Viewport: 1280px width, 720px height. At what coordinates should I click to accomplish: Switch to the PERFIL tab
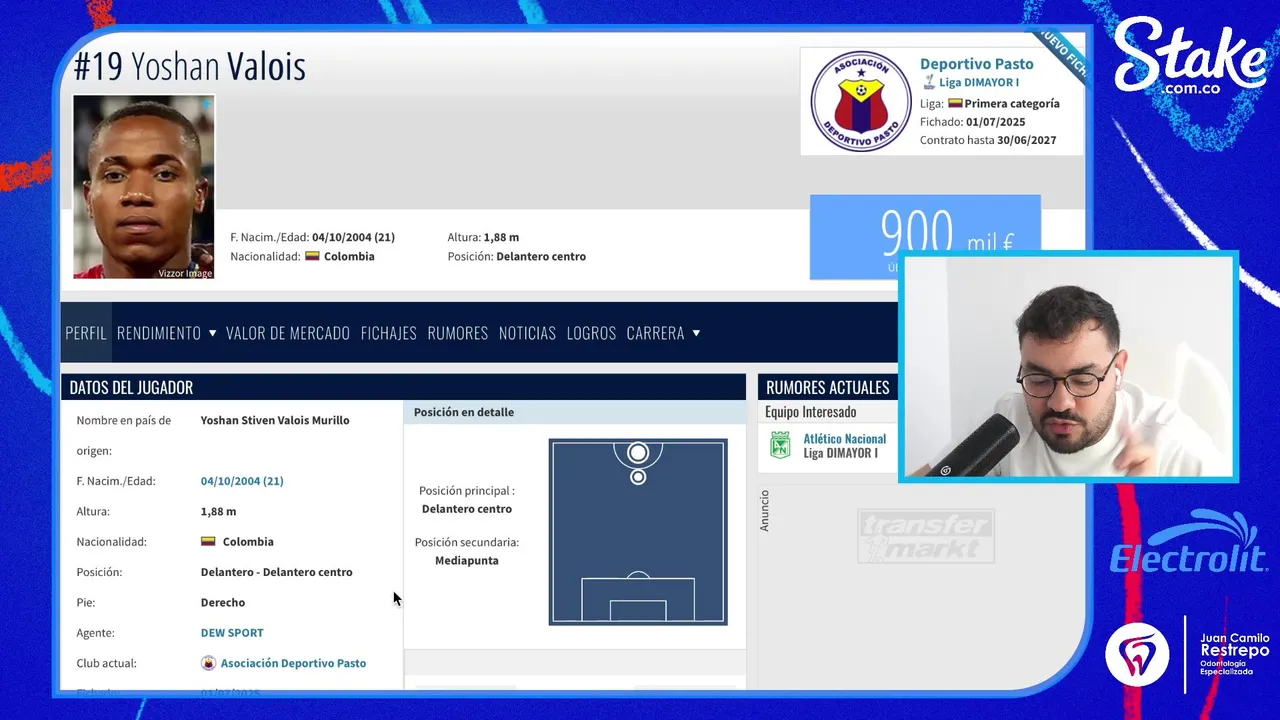pos(86,333)
